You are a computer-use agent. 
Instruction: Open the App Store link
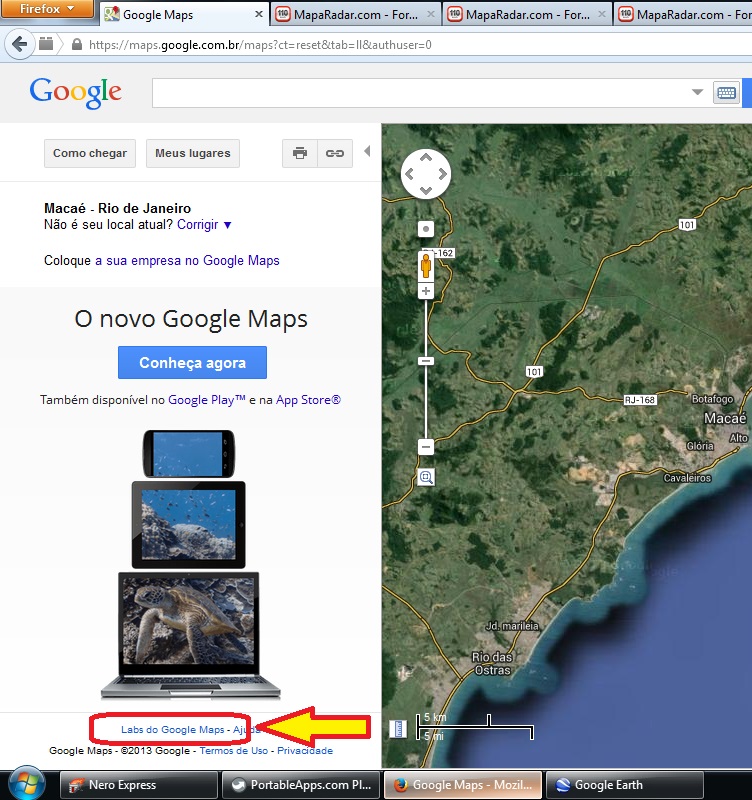tap(308, 400)
